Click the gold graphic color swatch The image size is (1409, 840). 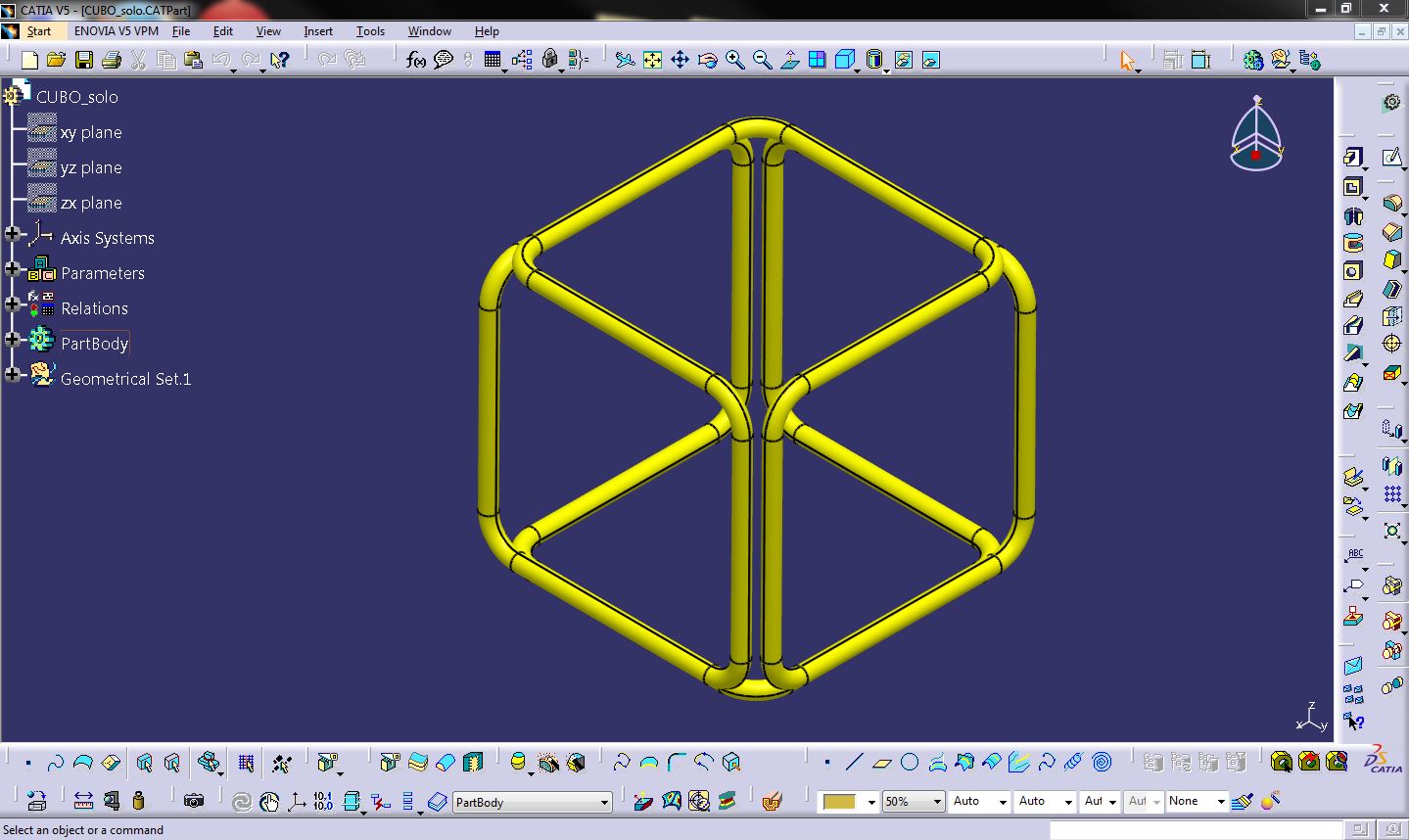click(x=840, y=802)
